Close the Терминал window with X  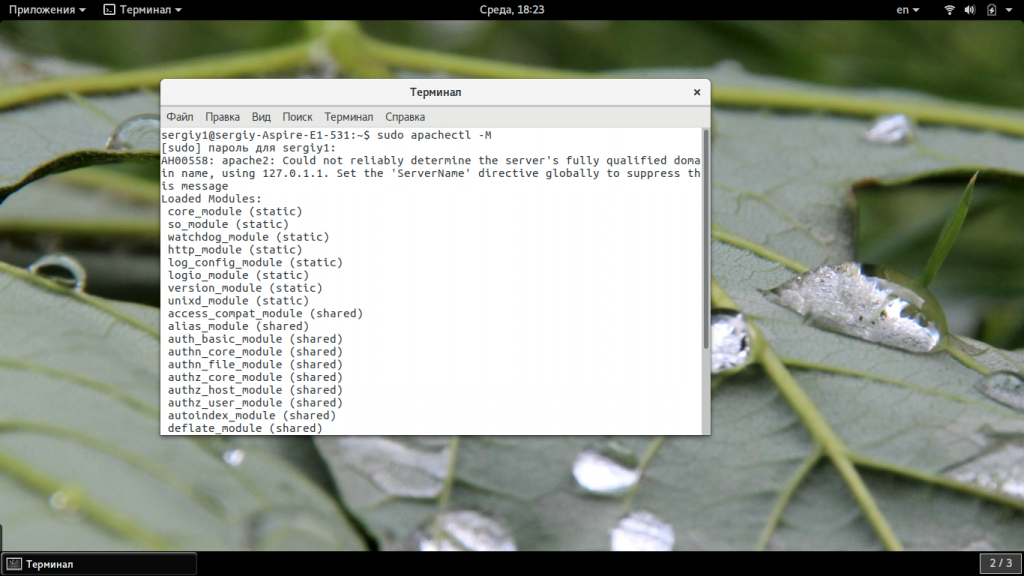697,92
